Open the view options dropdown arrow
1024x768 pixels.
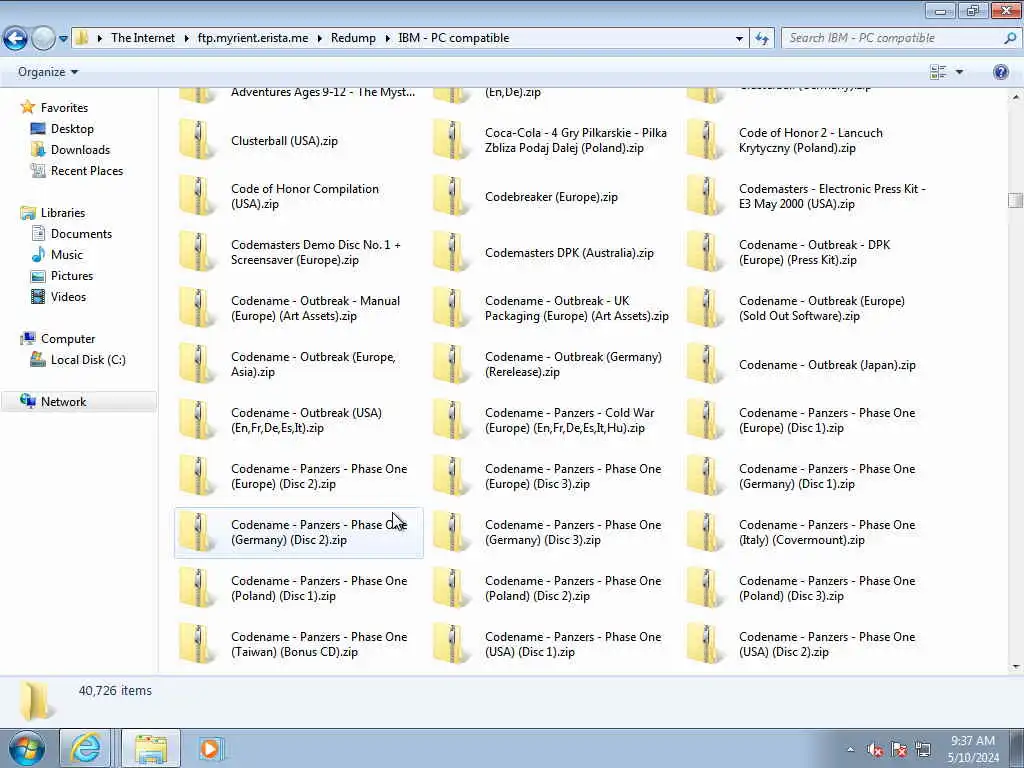959,72
